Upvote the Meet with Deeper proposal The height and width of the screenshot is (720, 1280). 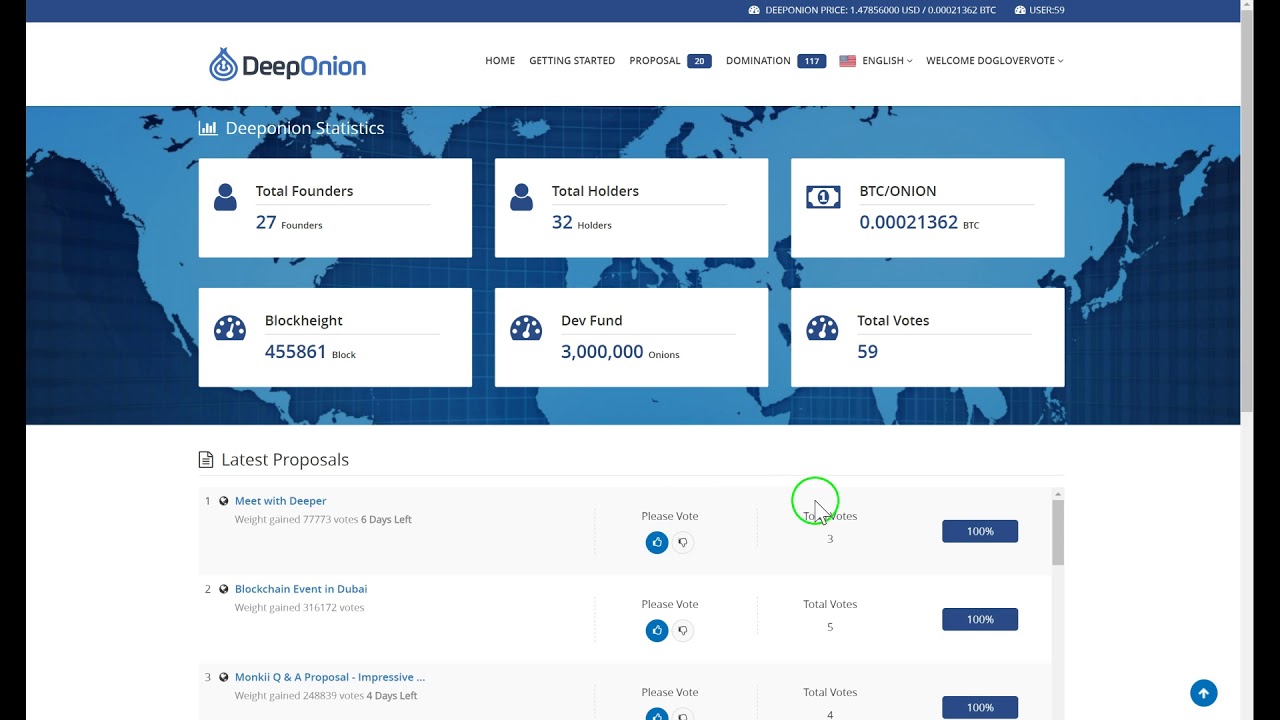point(657,542)
